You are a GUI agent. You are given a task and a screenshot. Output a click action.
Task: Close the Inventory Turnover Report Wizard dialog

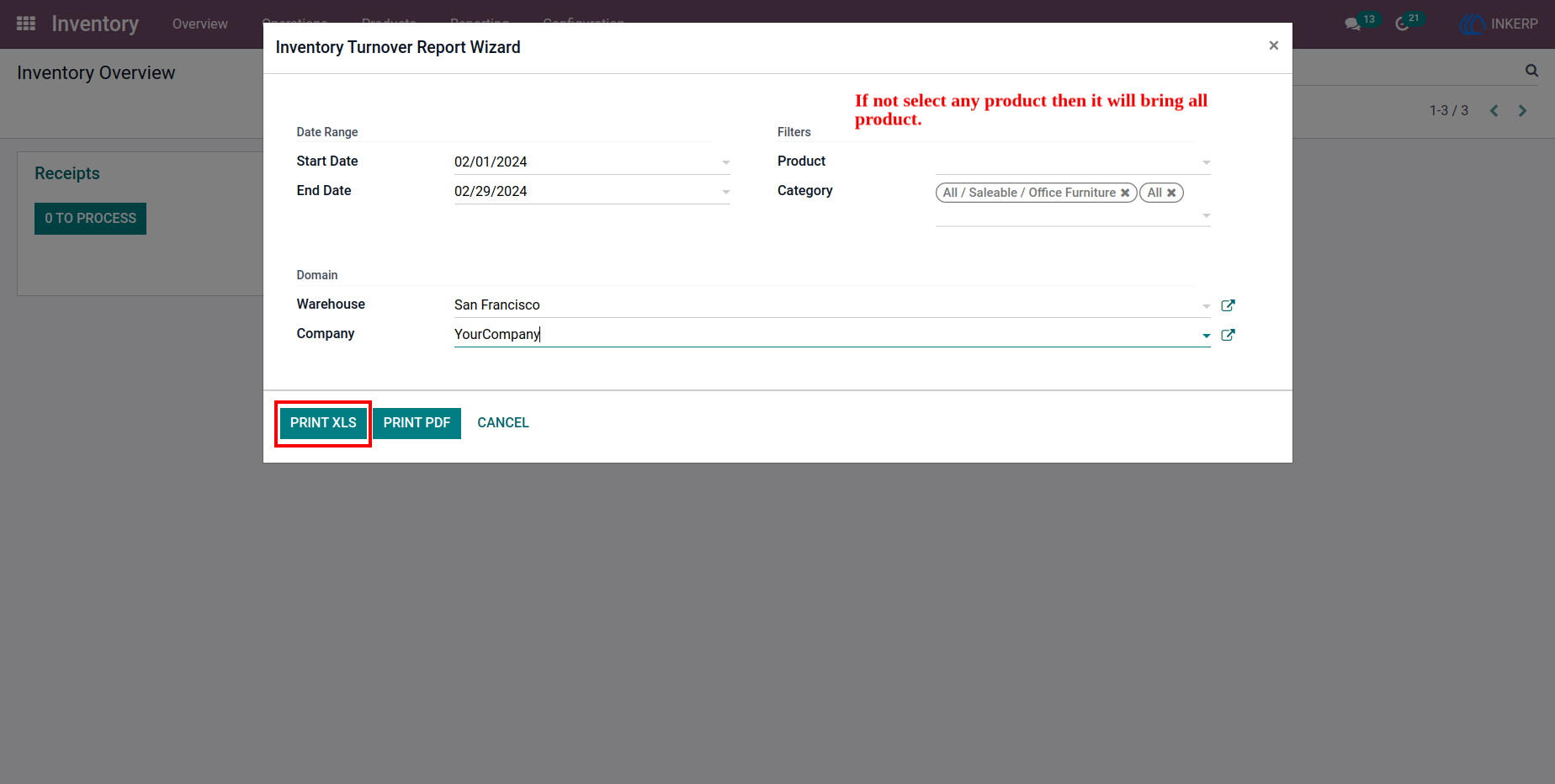coord(1273,45)
